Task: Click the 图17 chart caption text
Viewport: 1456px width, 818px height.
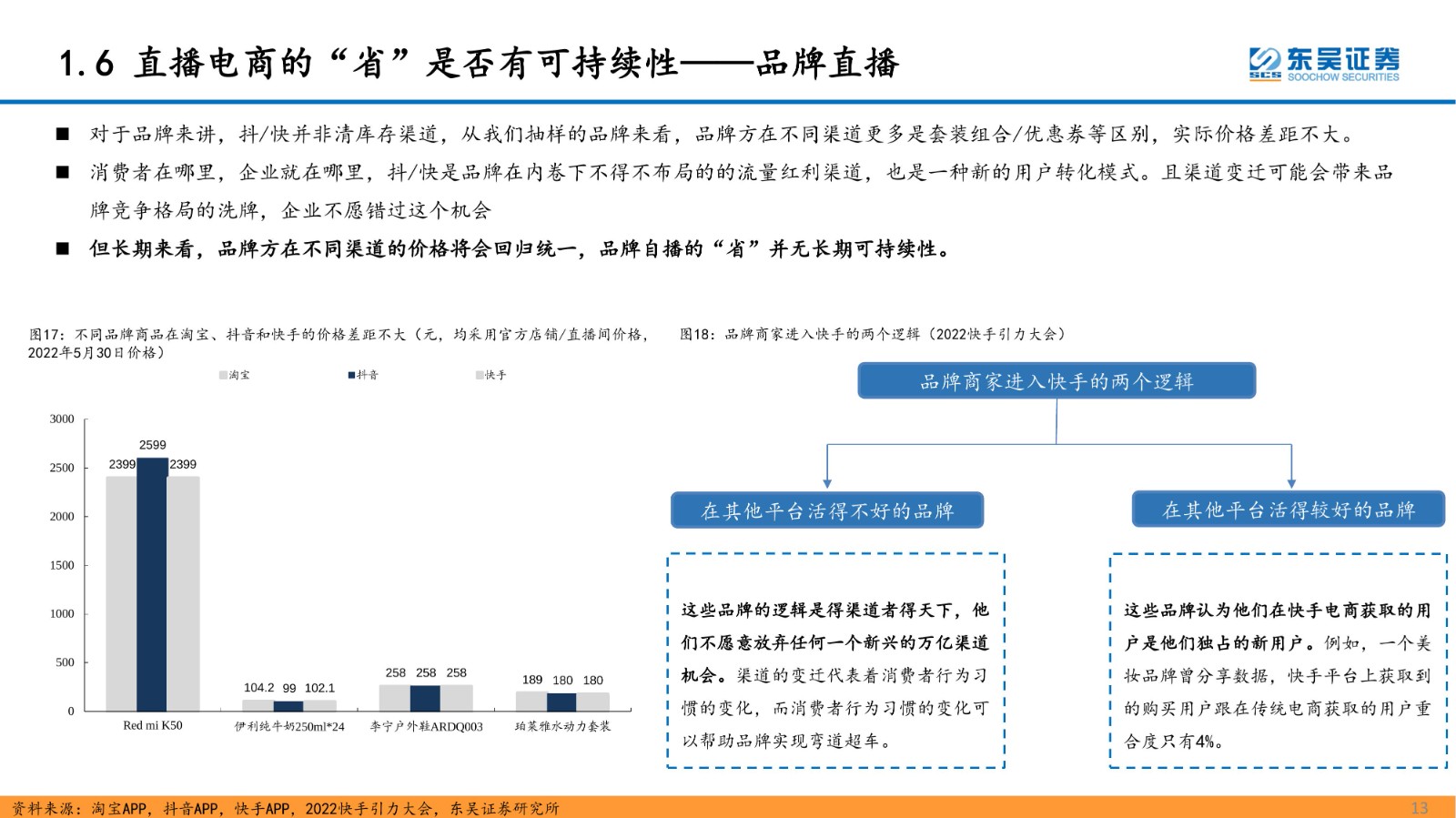Action: [x=339, y=343]
